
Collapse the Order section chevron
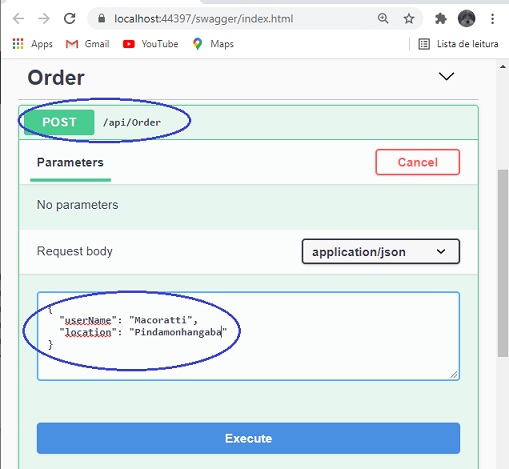pyautogui.click(x=446, y=76)
